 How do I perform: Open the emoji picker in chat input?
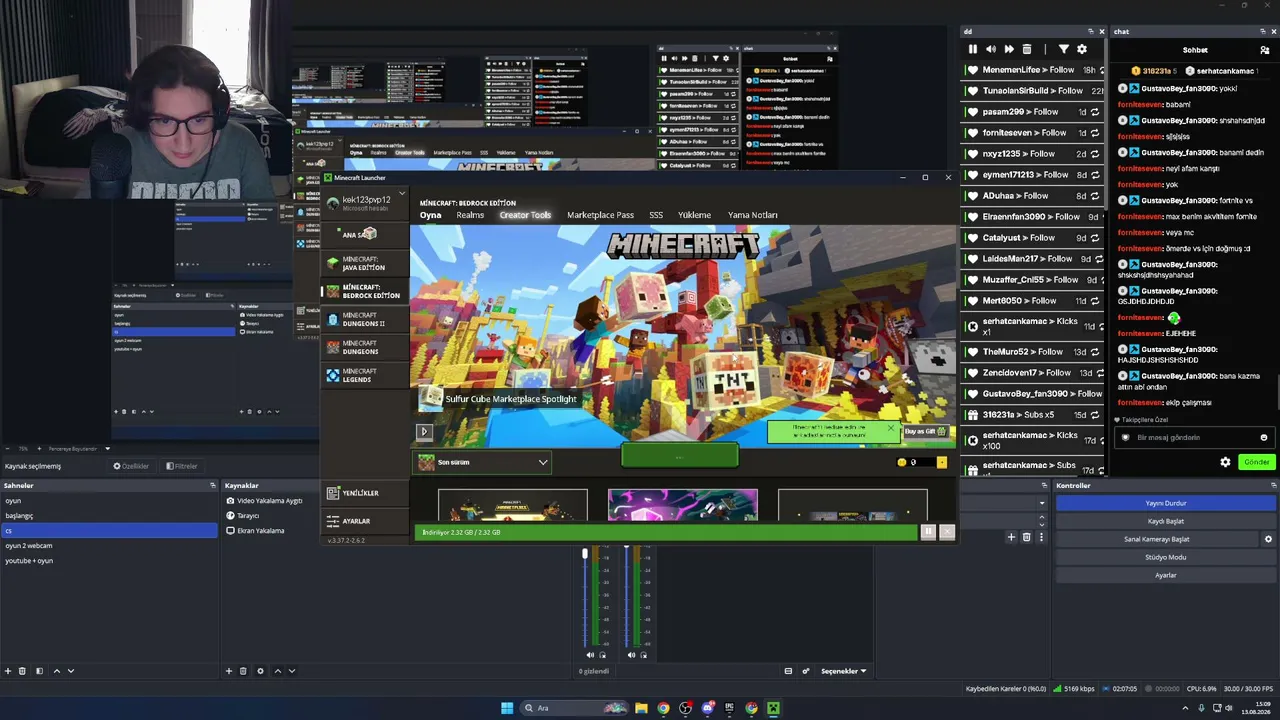point(1264,437)
